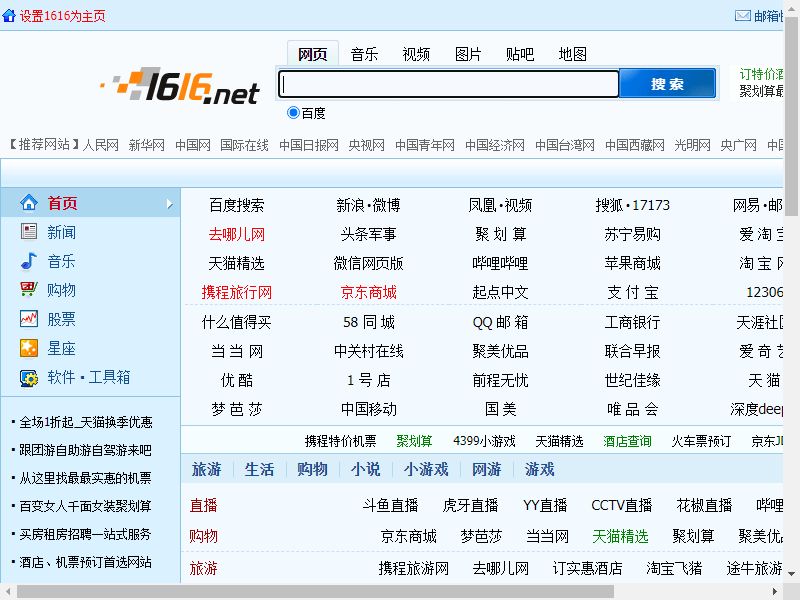This screenshot has height=600, width=800.
Task: Switch to the 图片 search tab
Action: [468, 54]
